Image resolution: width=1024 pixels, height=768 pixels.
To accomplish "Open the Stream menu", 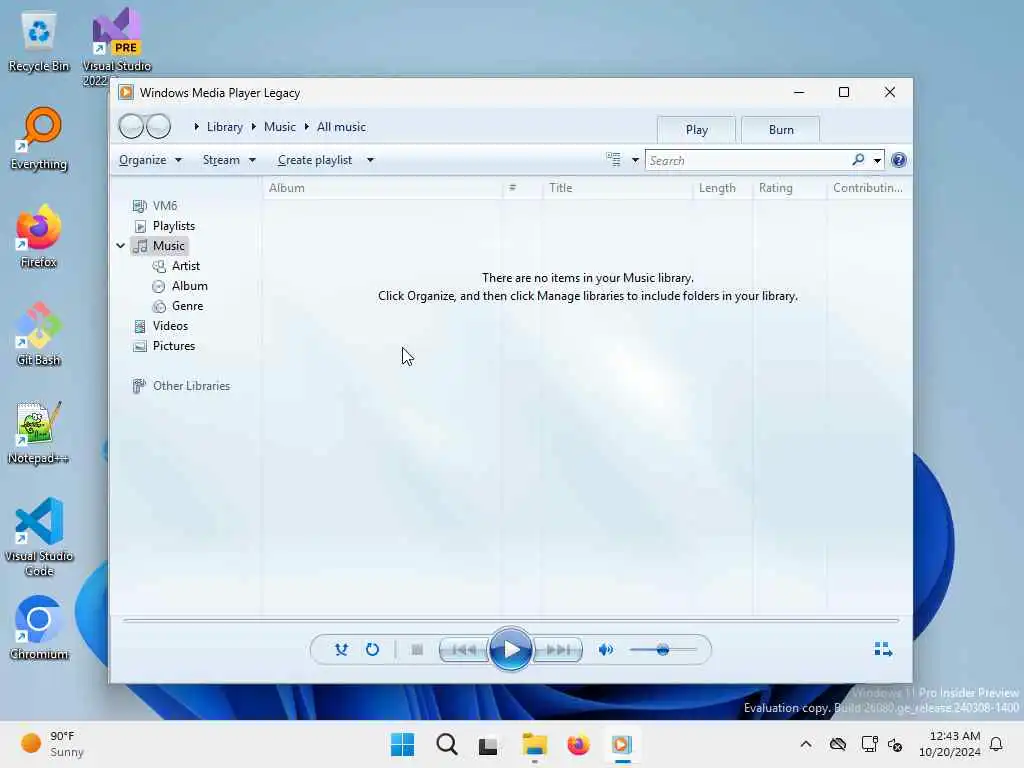I will click(229, 160).
